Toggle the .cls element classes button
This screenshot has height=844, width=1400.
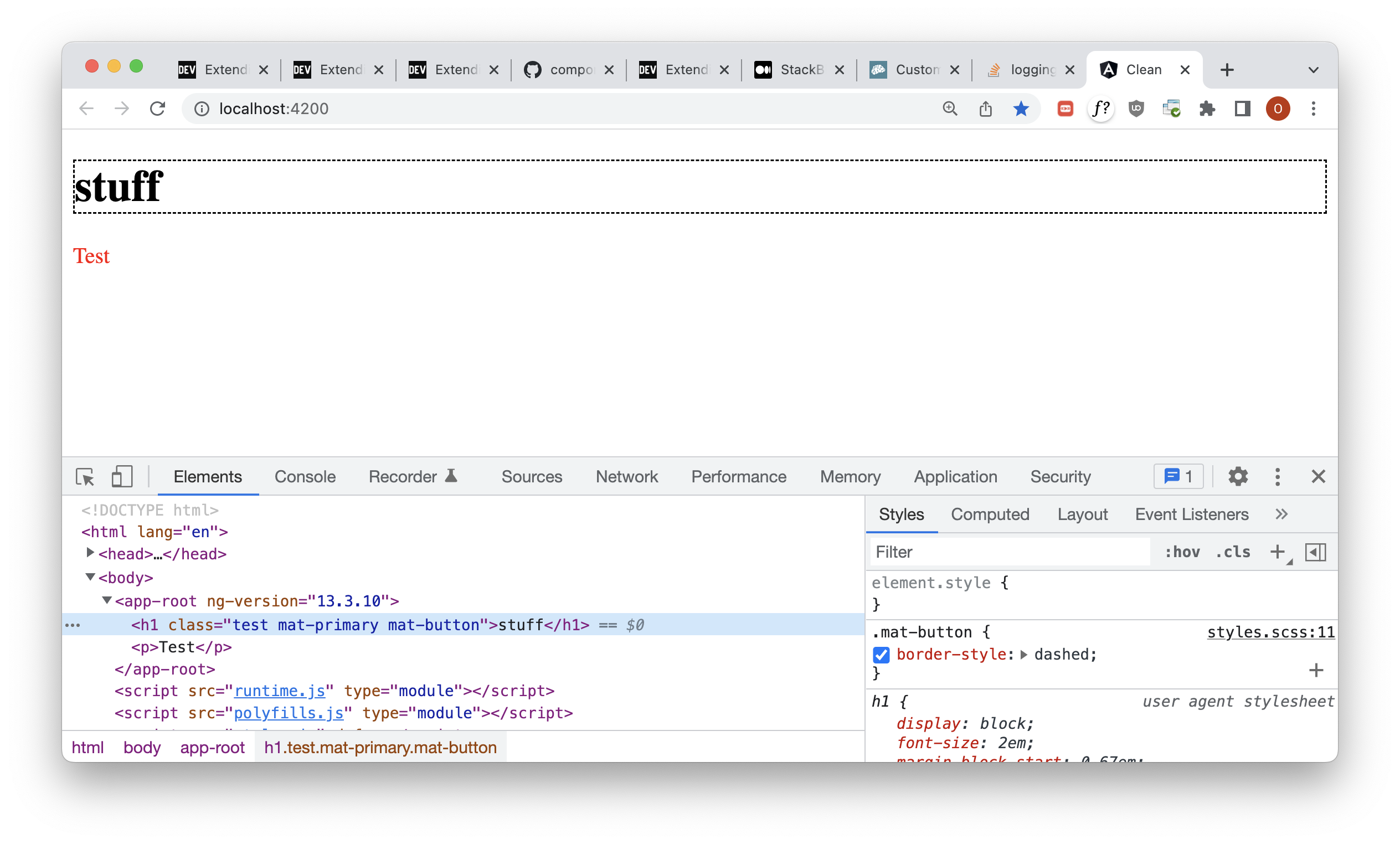coord(1232,552)
